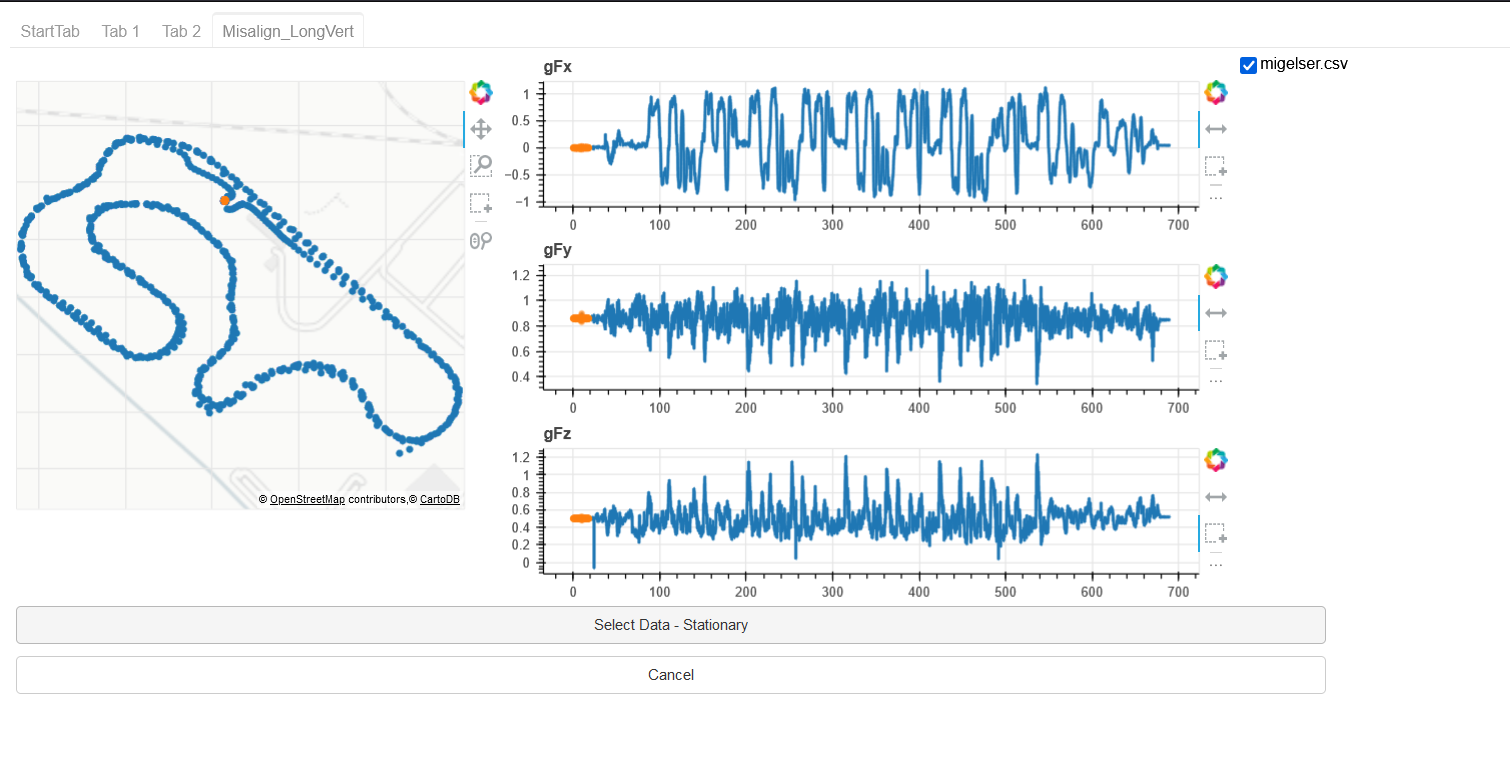This screenshot has width=1510, height=772.
Task: Choose the Box Select tool on the map
Action: [x=481, y=203]
